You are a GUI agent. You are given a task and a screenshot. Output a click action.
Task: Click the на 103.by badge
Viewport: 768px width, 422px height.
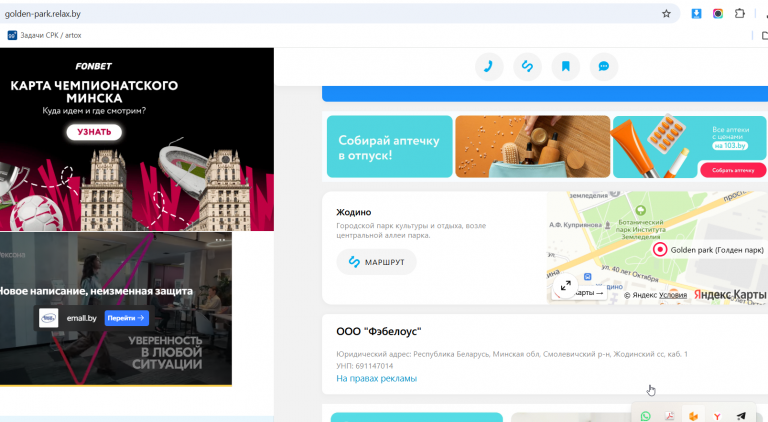click(729, 145)
